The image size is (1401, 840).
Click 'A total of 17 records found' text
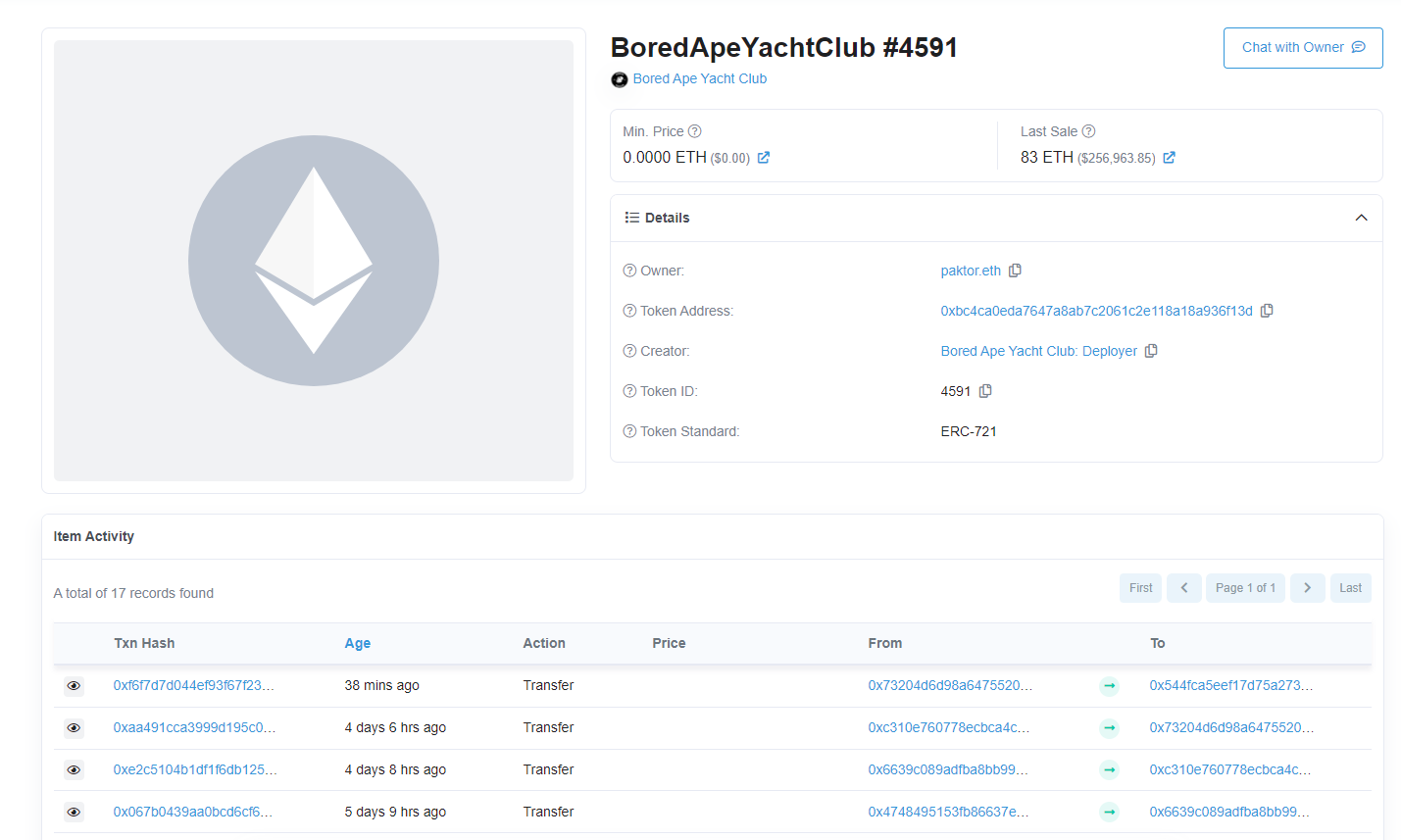pos(133,593)
